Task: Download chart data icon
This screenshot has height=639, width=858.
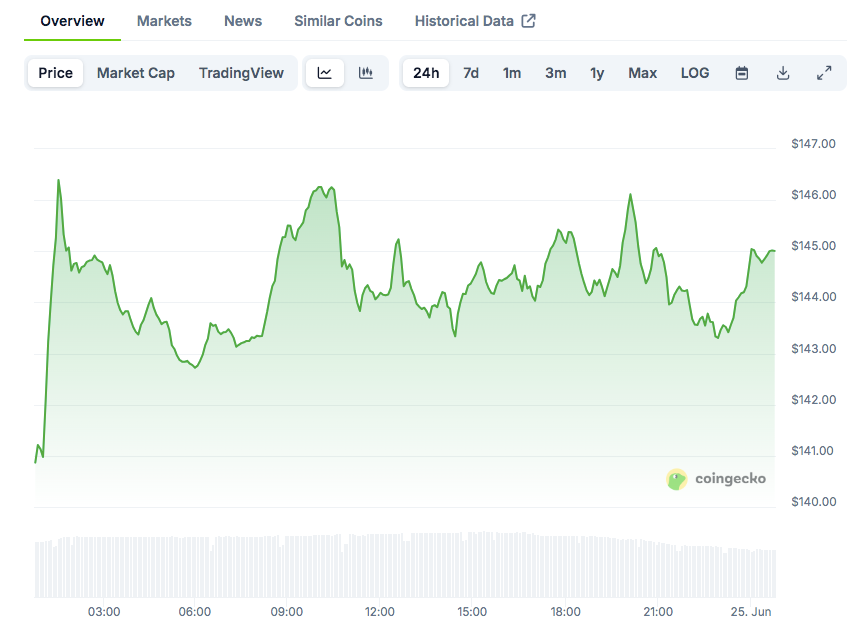Action: [x=783, y=73]
